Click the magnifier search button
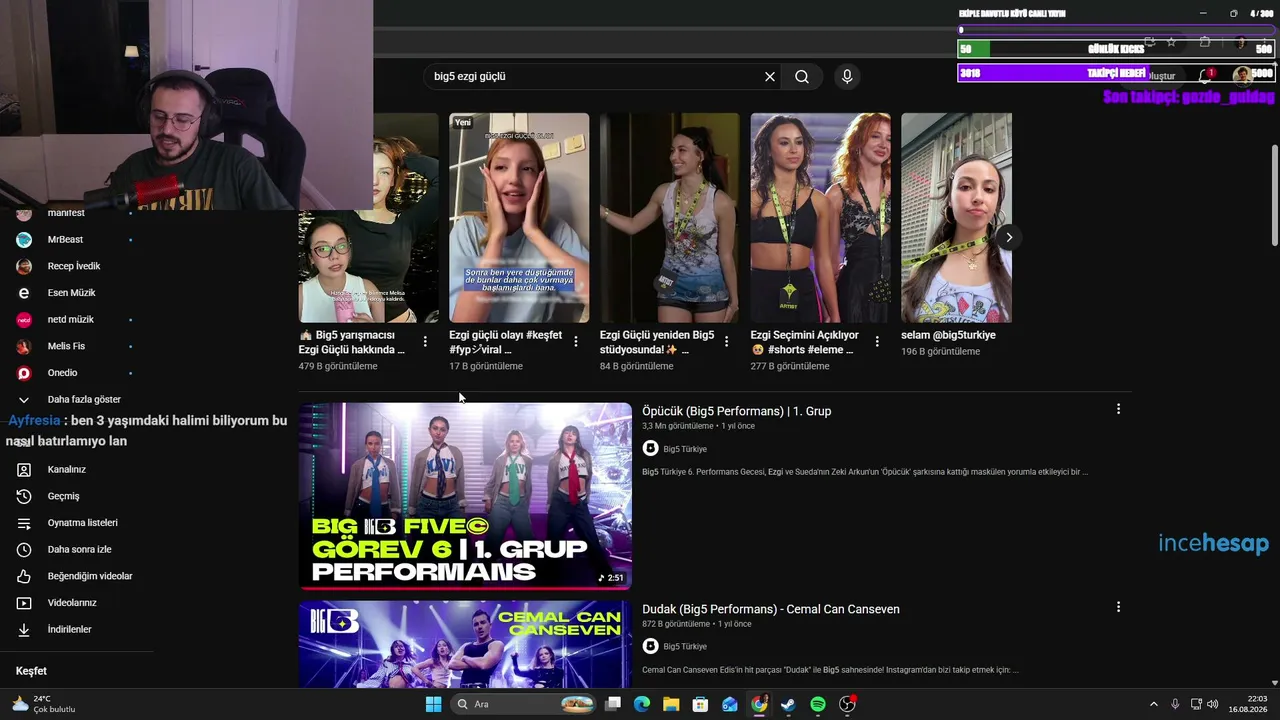Screen dimensions: 1280x720 [x=802, y=77]
